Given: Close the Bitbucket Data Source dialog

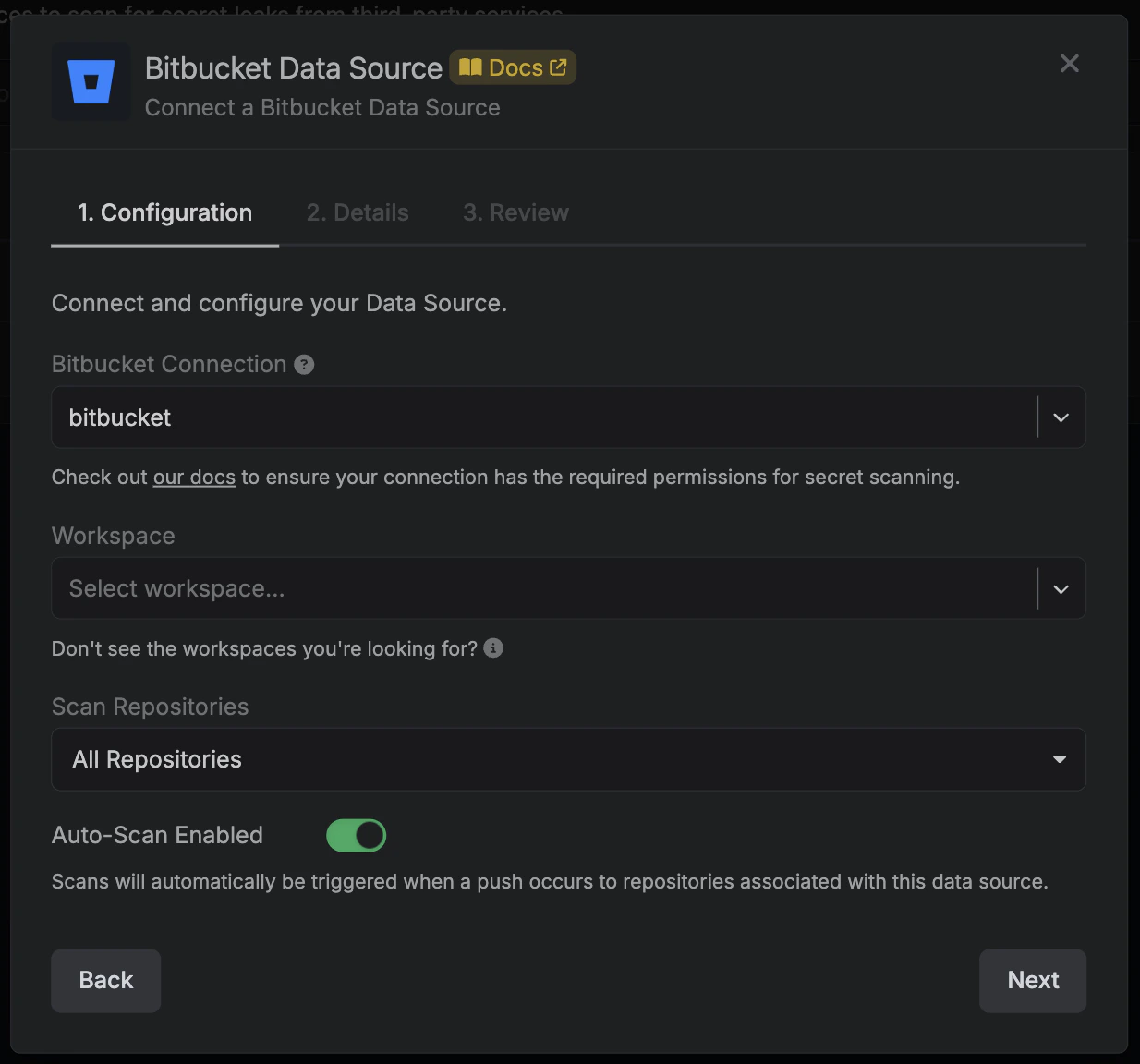Looking at the screenshot, I should (1069, 63).
